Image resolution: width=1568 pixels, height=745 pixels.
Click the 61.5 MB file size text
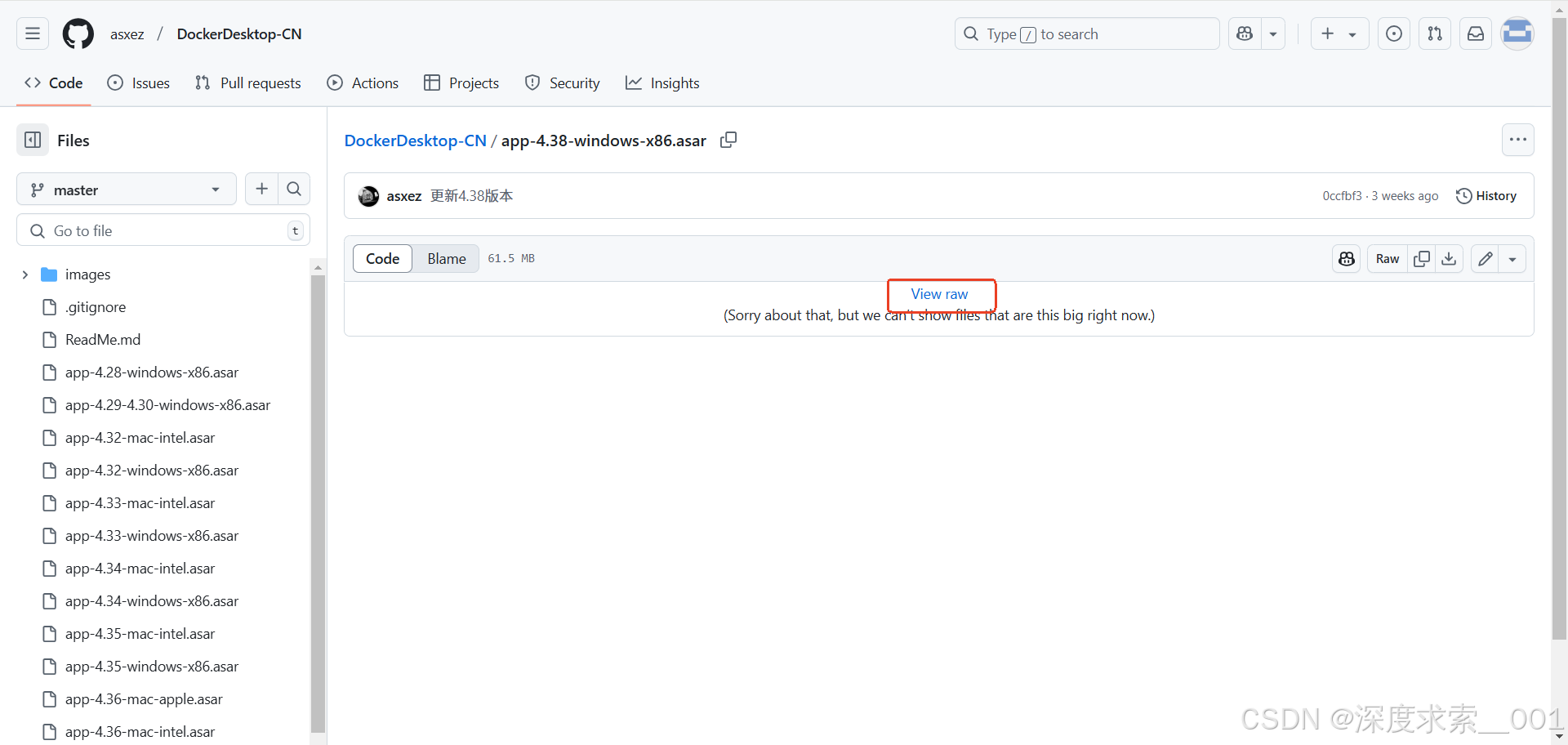pos(511,258)
